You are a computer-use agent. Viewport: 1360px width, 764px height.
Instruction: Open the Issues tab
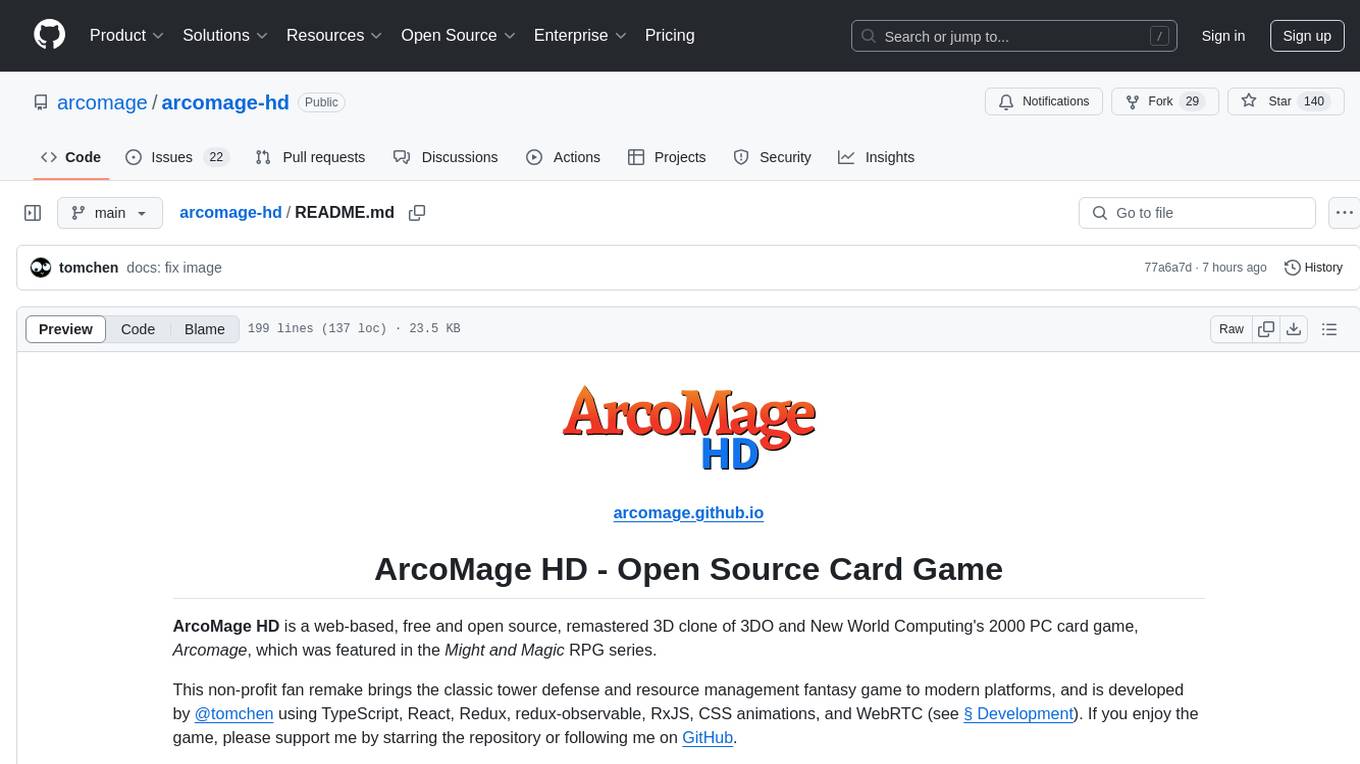pos(177,157)
